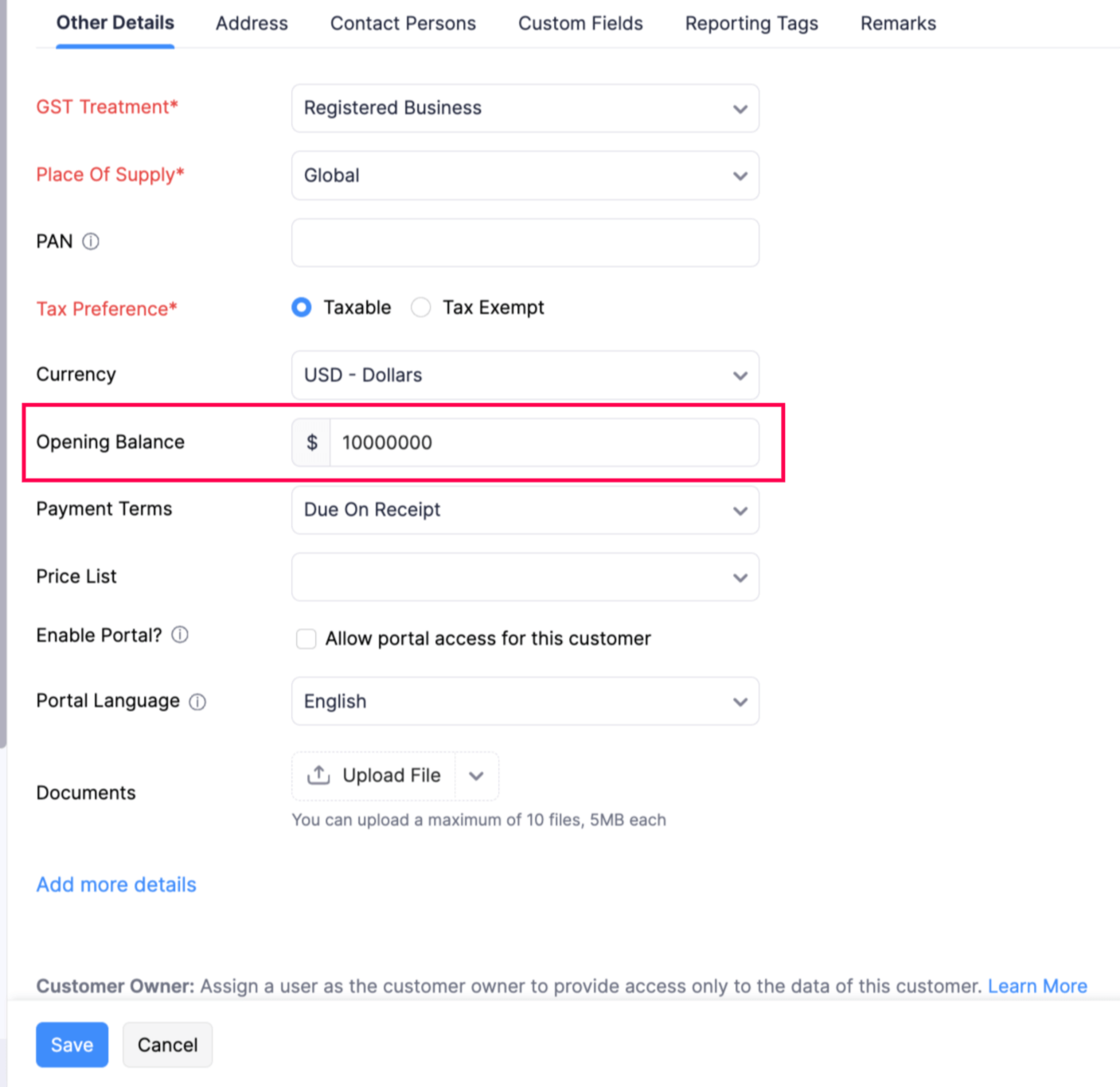Select the Tax Exempt radio button
The height and width of the screenshot is (1087, 1120).
tap(421, 308)
